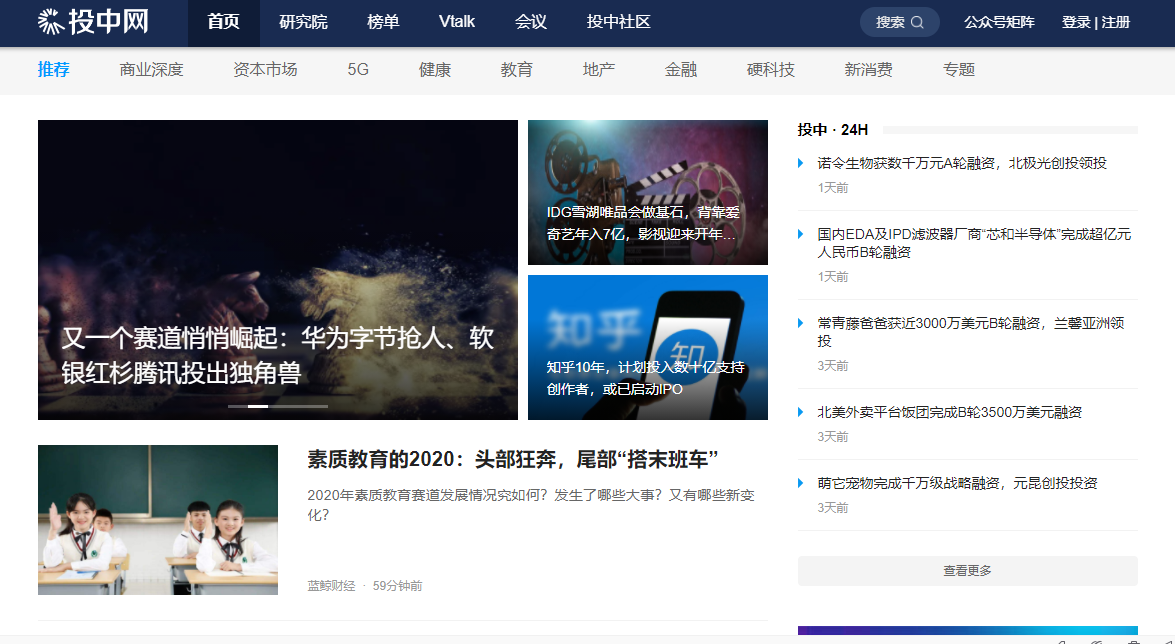
Task: Select the 专题 category tab
Action: [958, 70]
